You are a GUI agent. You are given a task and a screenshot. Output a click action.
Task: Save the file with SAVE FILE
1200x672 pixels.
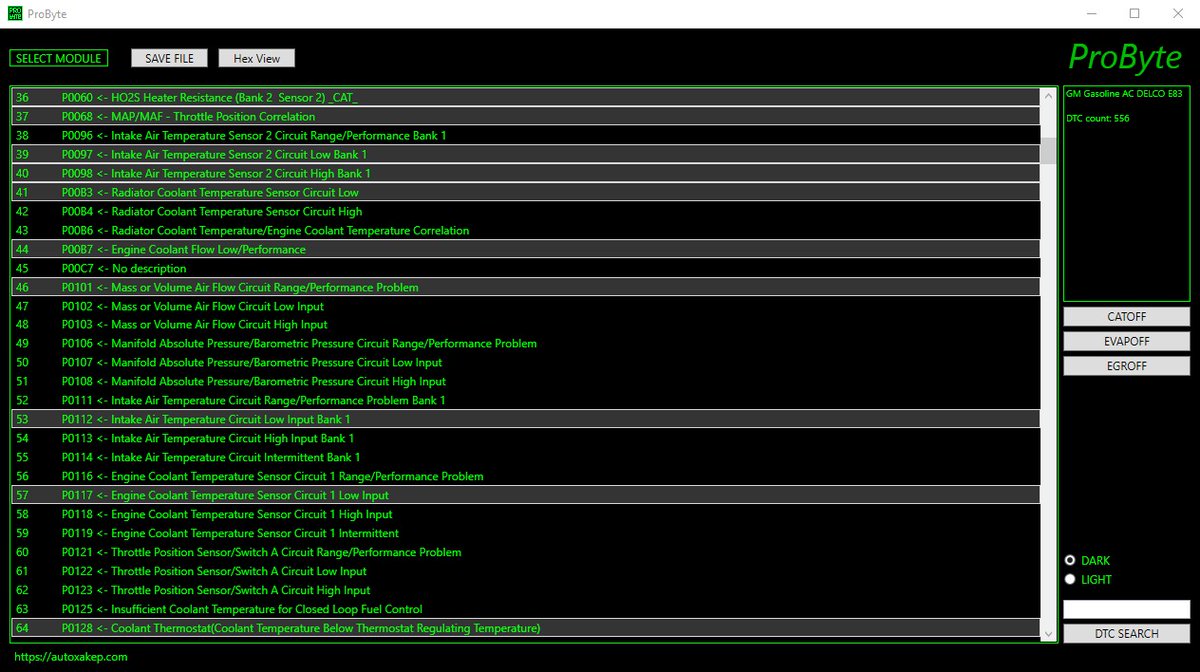pyautogui.click(x=169, y=58)
